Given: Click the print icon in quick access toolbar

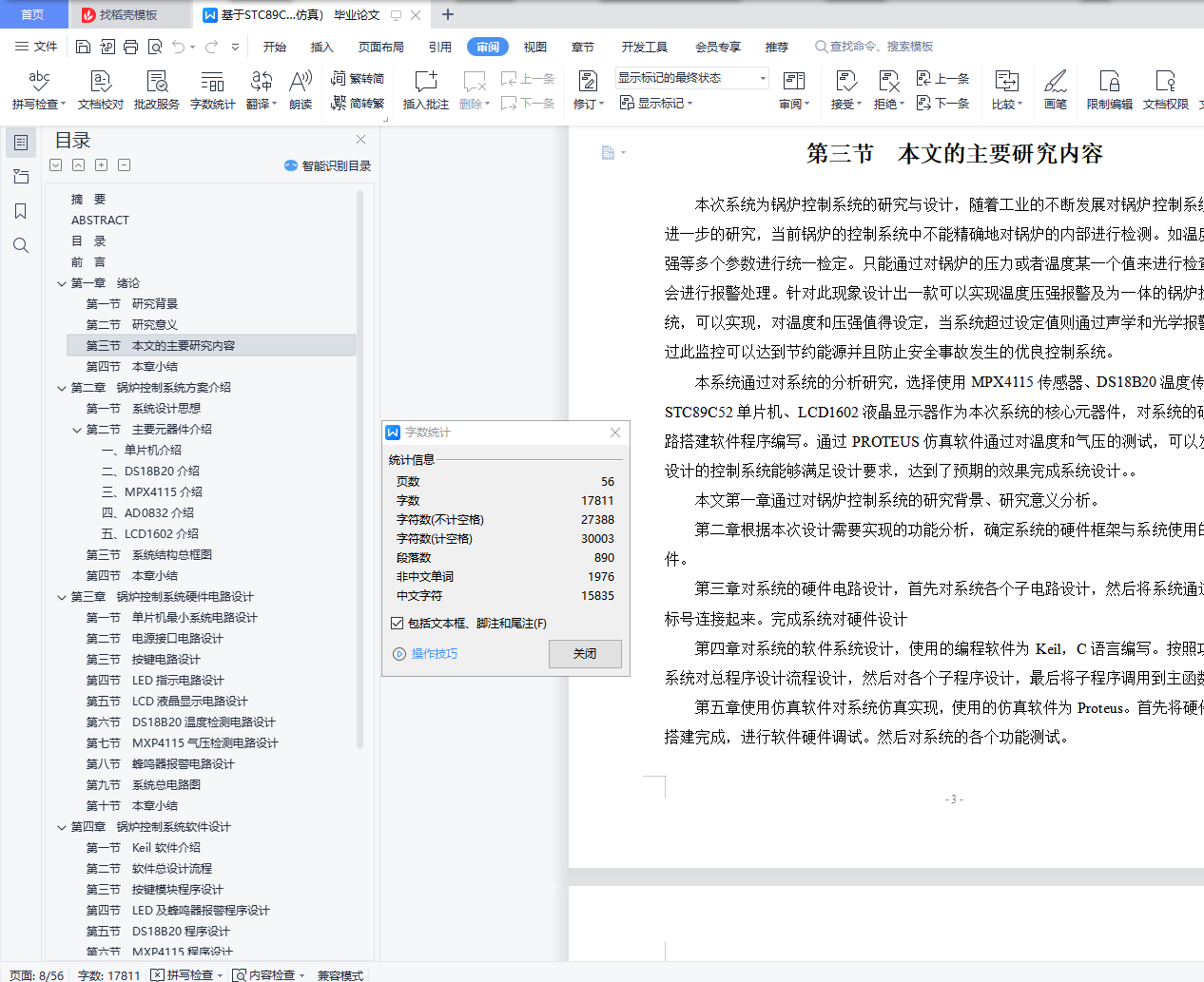Looking at the screenshot, I should pos(130,47).
